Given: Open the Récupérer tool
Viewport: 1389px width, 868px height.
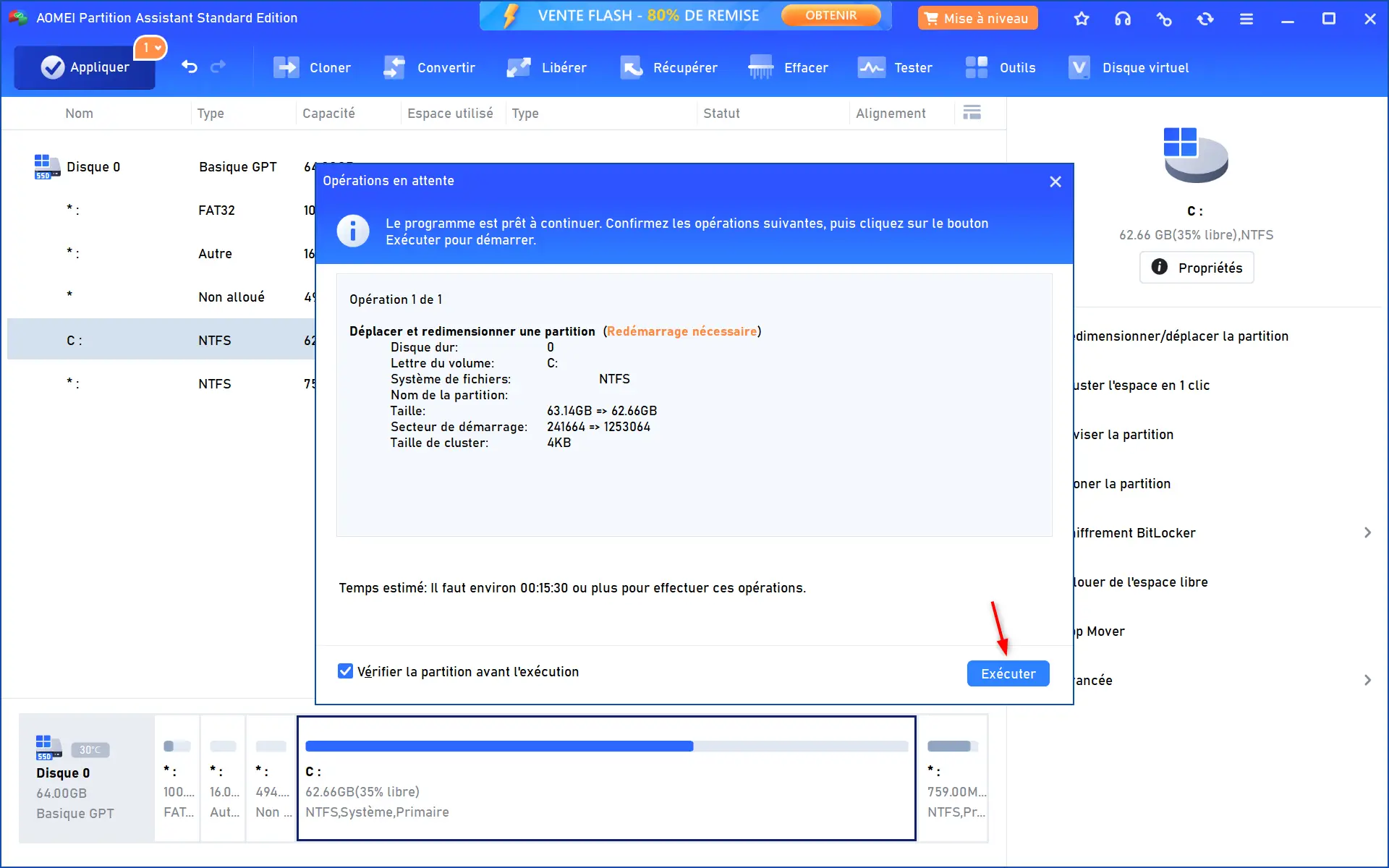Looking at the screenshot, I should pyautogui.click(x=669, y=67).
